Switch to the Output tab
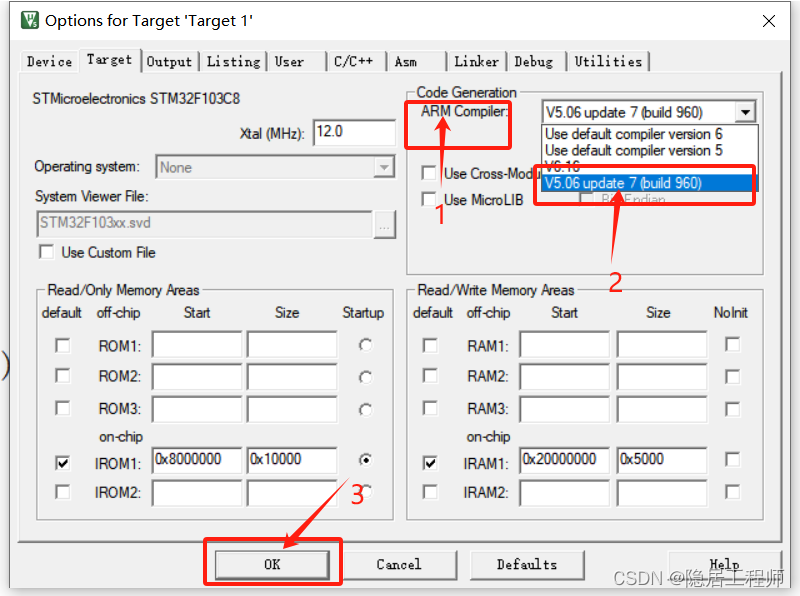800x596 pixels. 169,62
